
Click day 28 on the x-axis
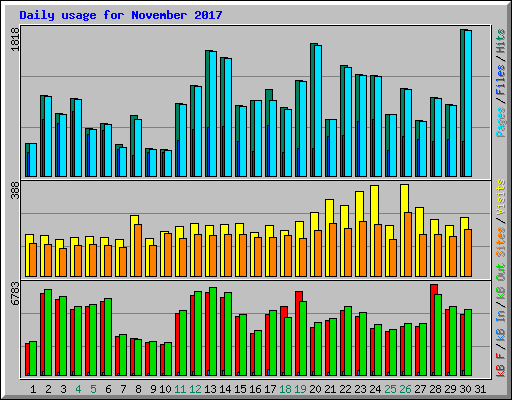[x=435, y=389]
